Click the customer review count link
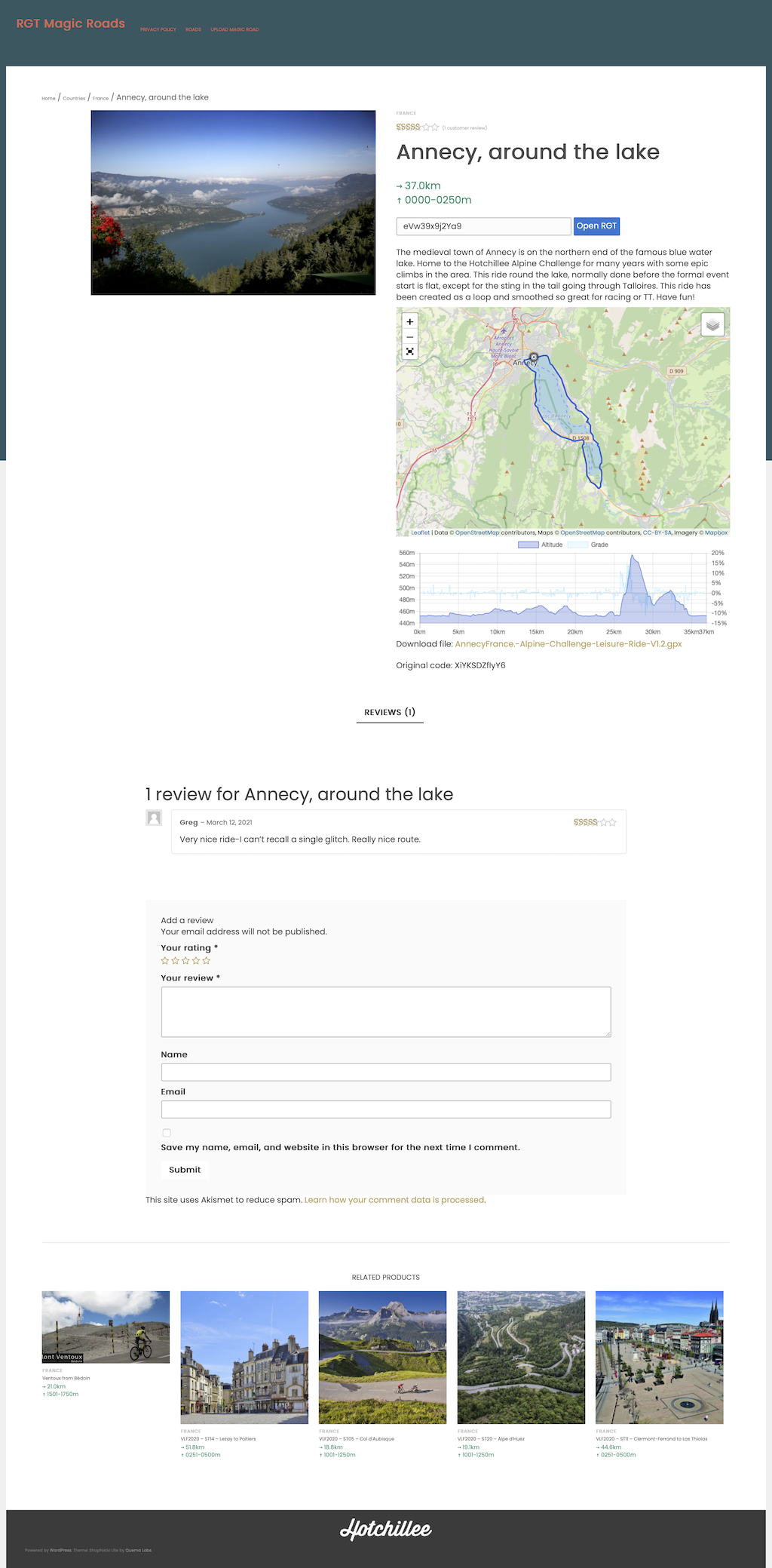Screen dimensions: 772x1568 click(x=464, y=128)
